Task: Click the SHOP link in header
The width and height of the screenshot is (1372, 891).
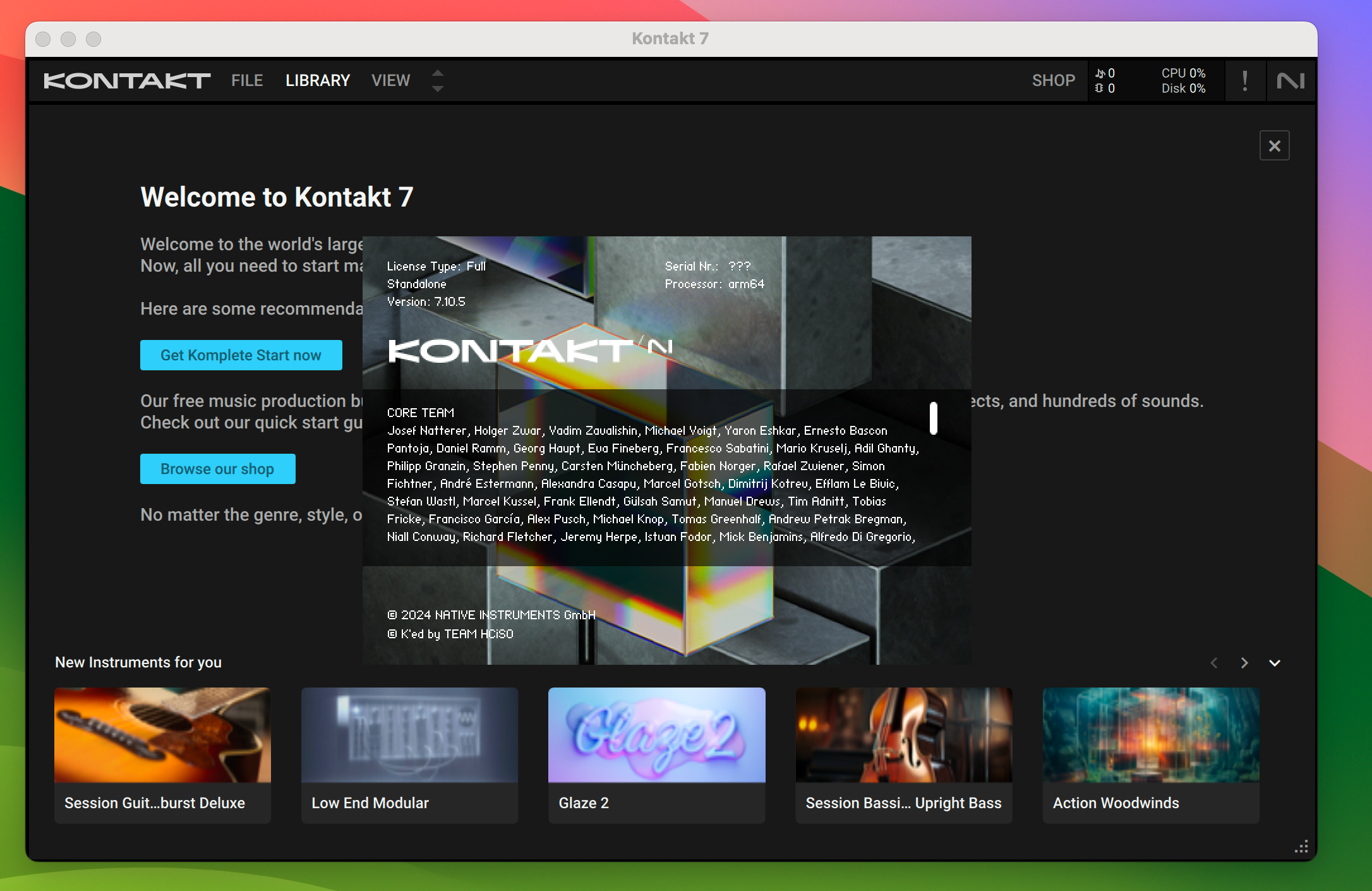Action: coord(1054,80)
